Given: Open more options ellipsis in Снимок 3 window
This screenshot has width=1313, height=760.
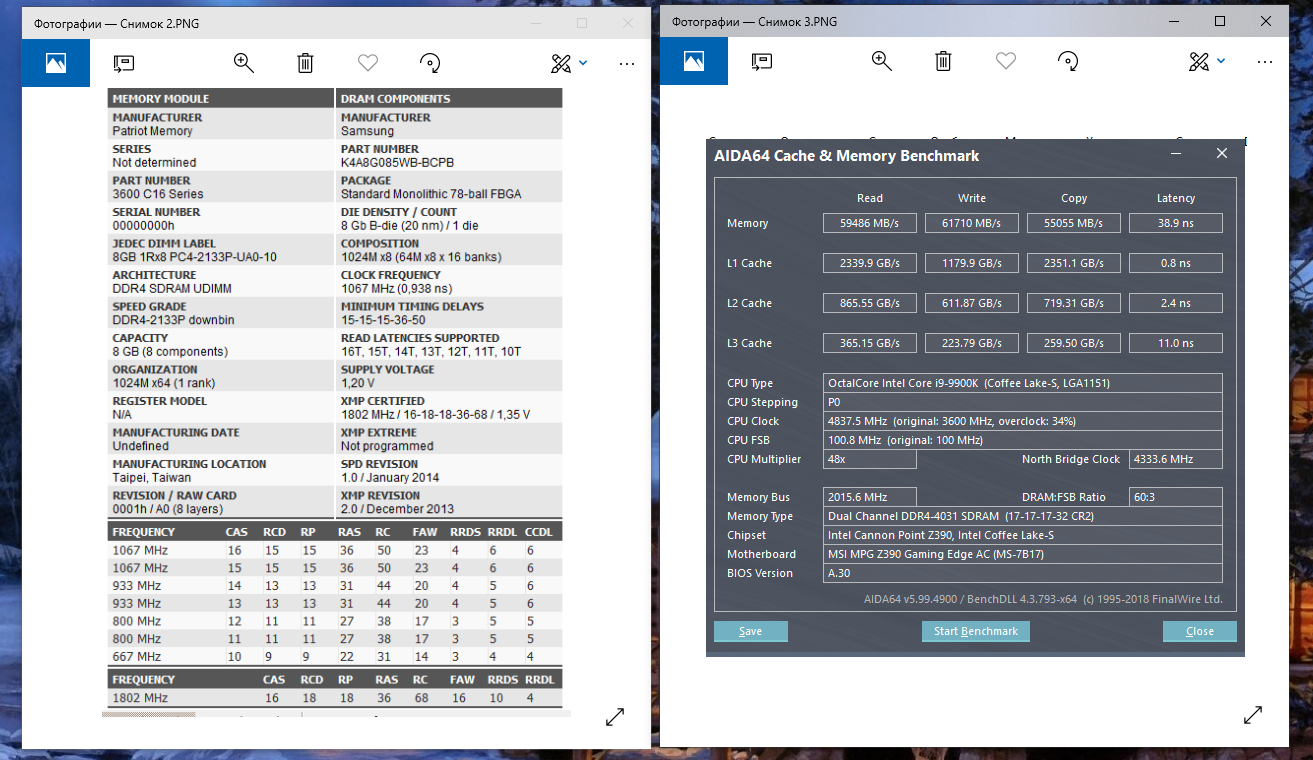Looking at the screenshot, I should coord(1265,61).
